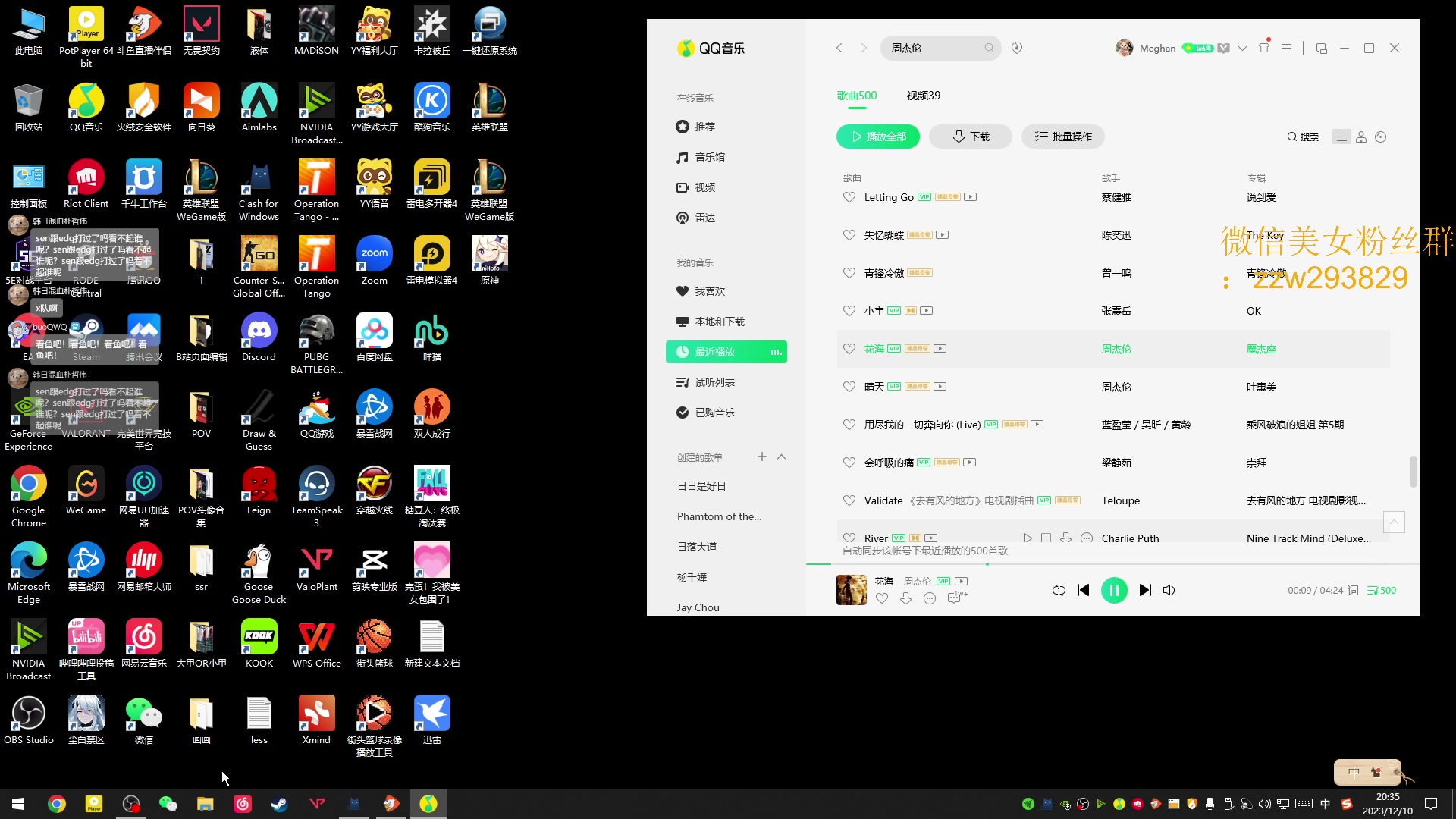Open the music recognition (listen) icon
1456x819 pixels.
pyautogui.click(x=1017, y=48)
